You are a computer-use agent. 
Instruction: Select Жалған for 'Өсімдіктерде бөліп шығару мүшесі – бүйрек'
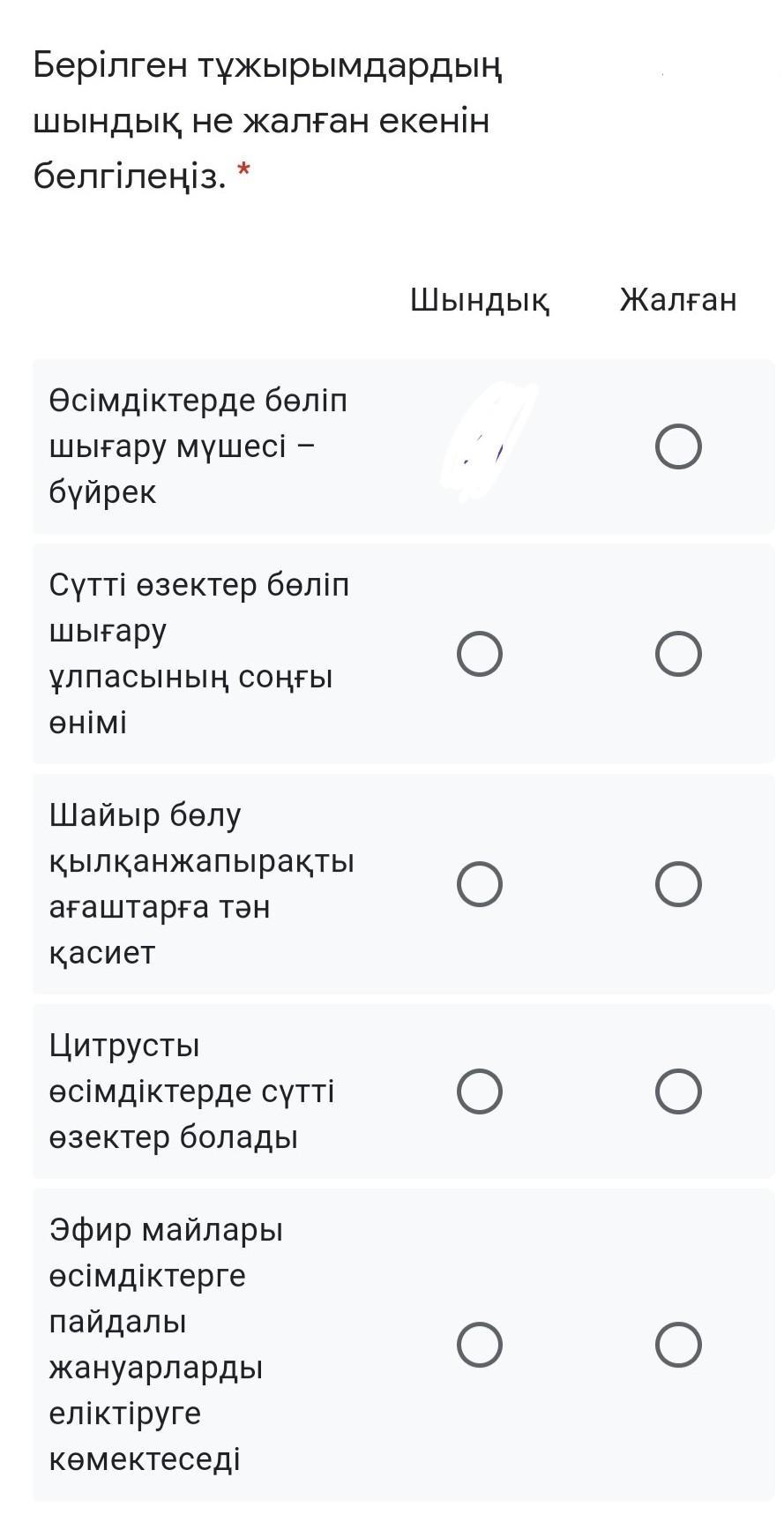(678, 446)
